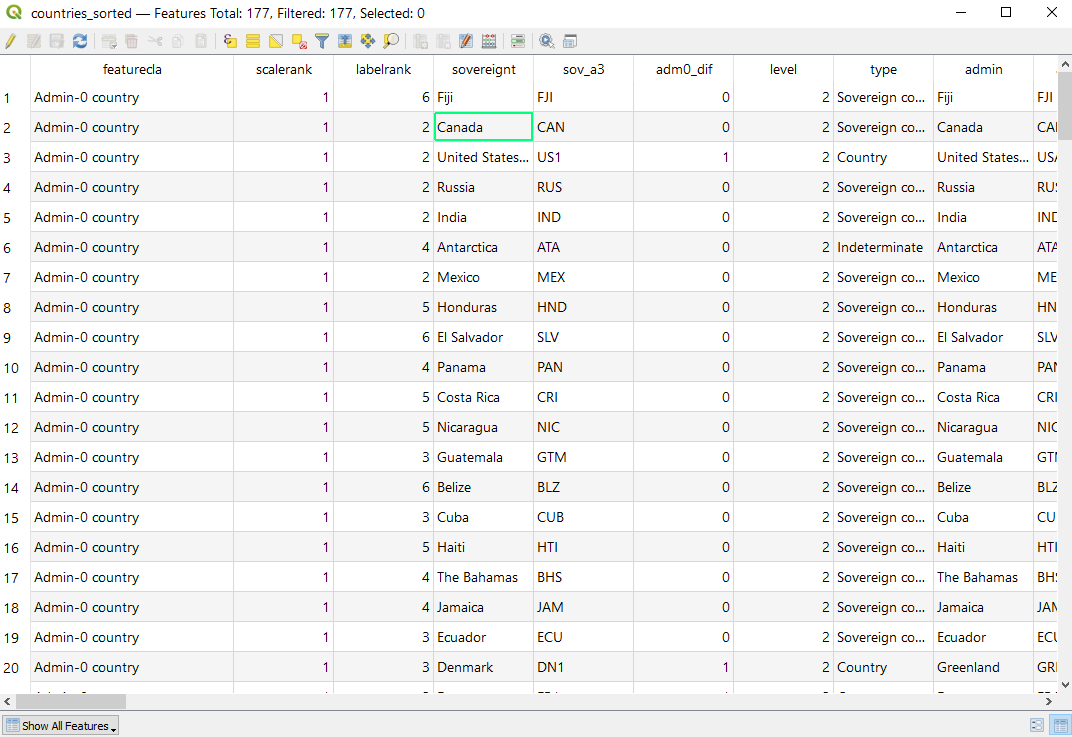Click the new field icon

(420, 41)
